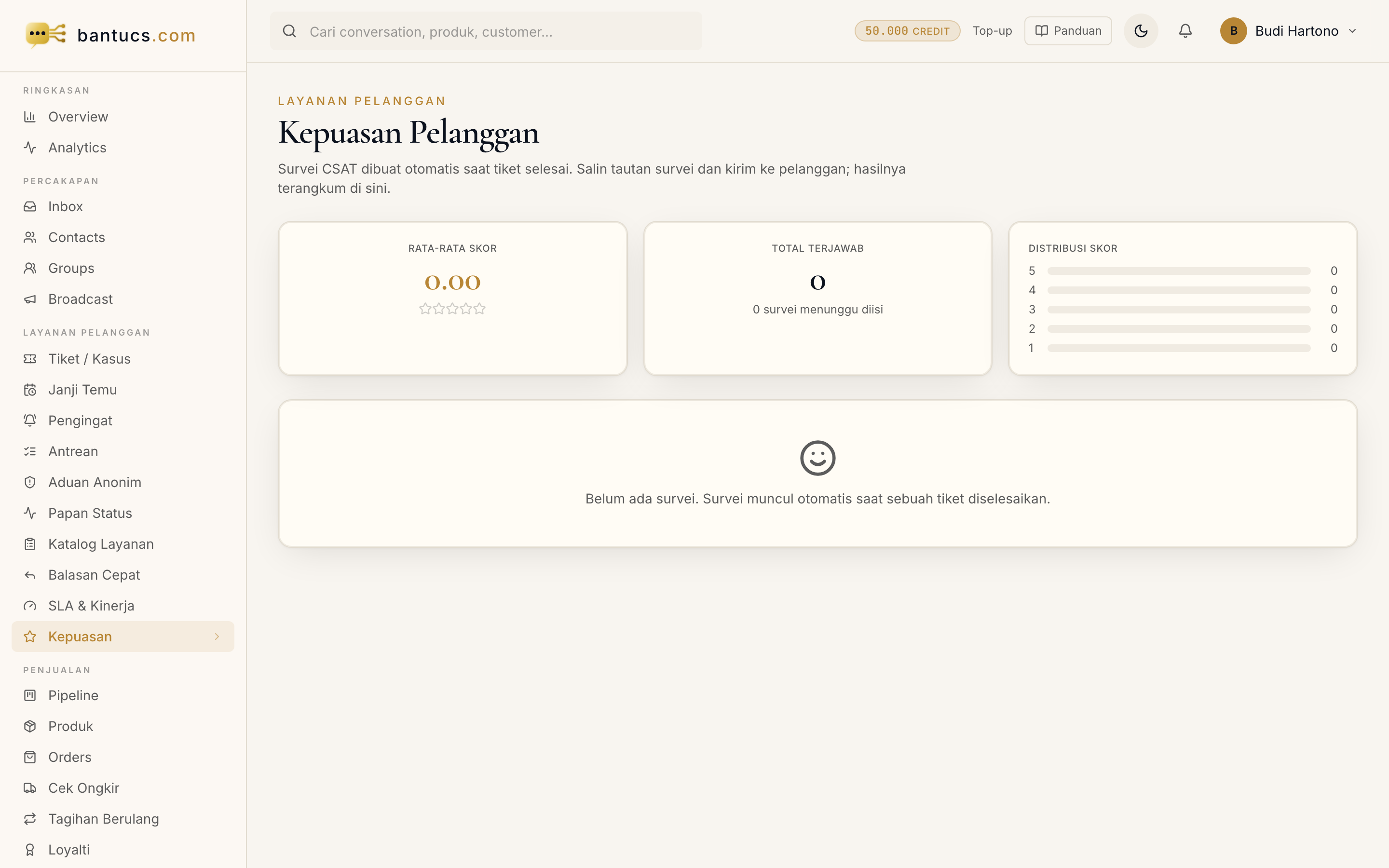Click the Janji Temu calendar icon
The height and width of the screenshot is (868, 1389).
(x=30, y=390)
